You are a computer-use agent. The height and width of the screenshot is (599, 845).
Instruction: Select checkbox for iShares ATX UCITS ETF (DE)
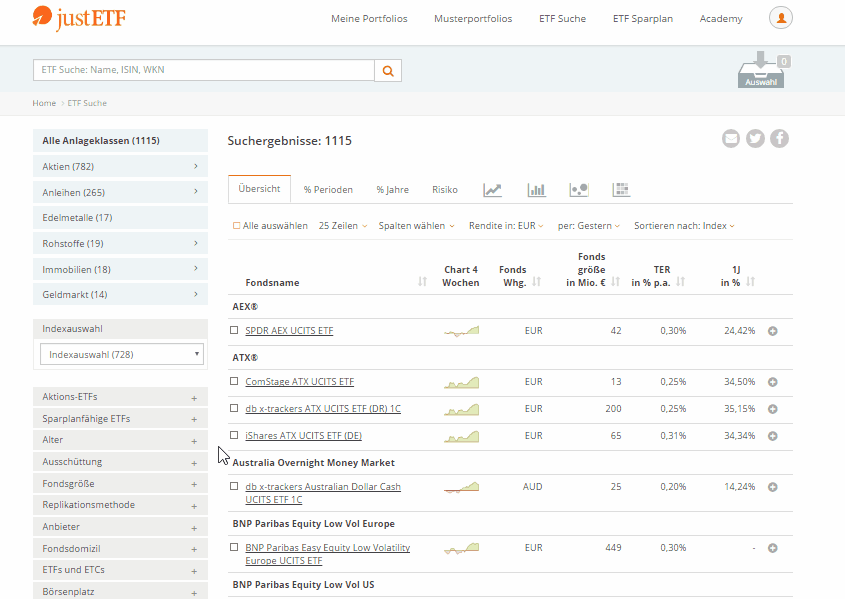(234, 435)
